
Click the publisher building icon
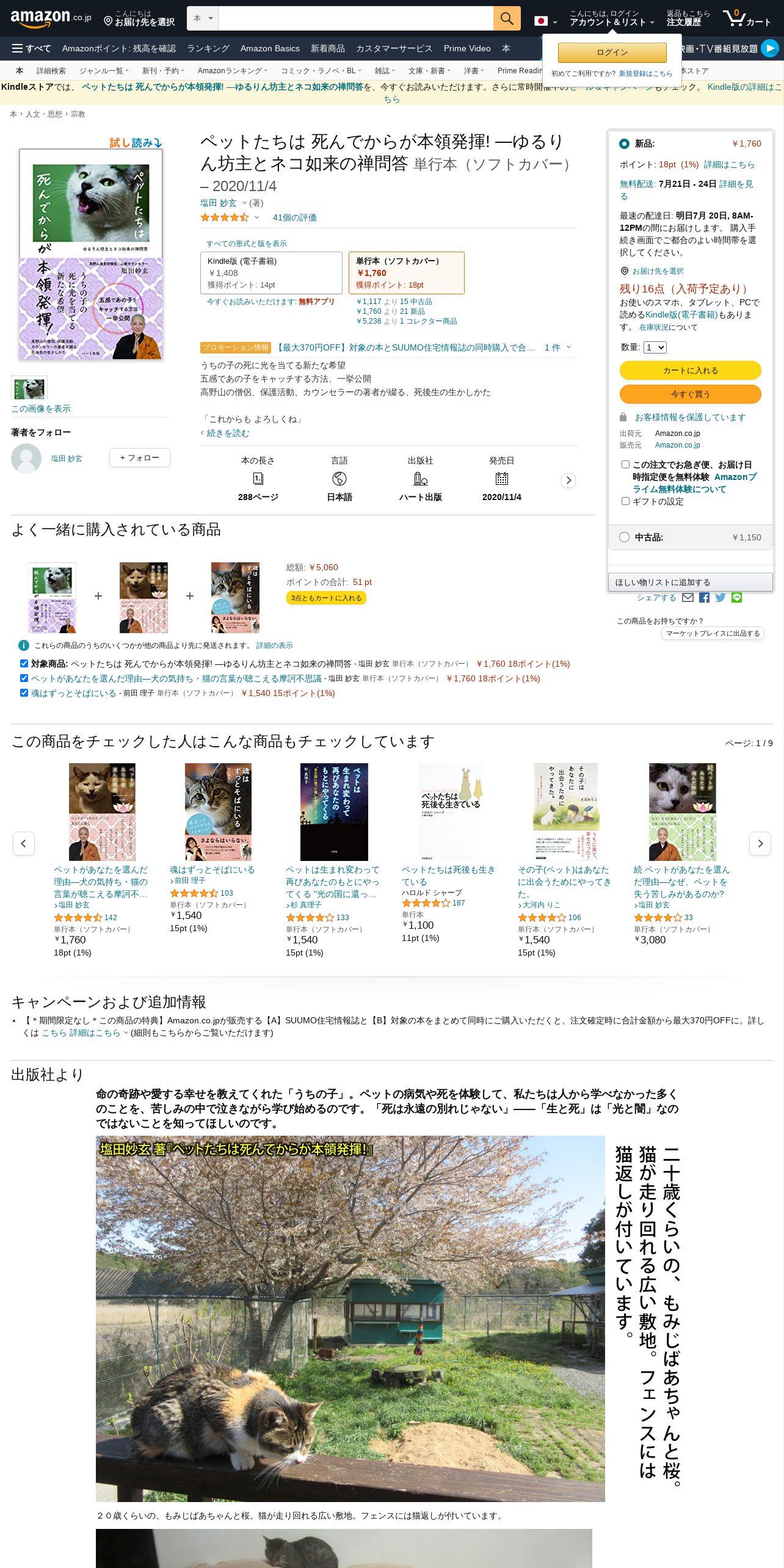pos(421,479)
